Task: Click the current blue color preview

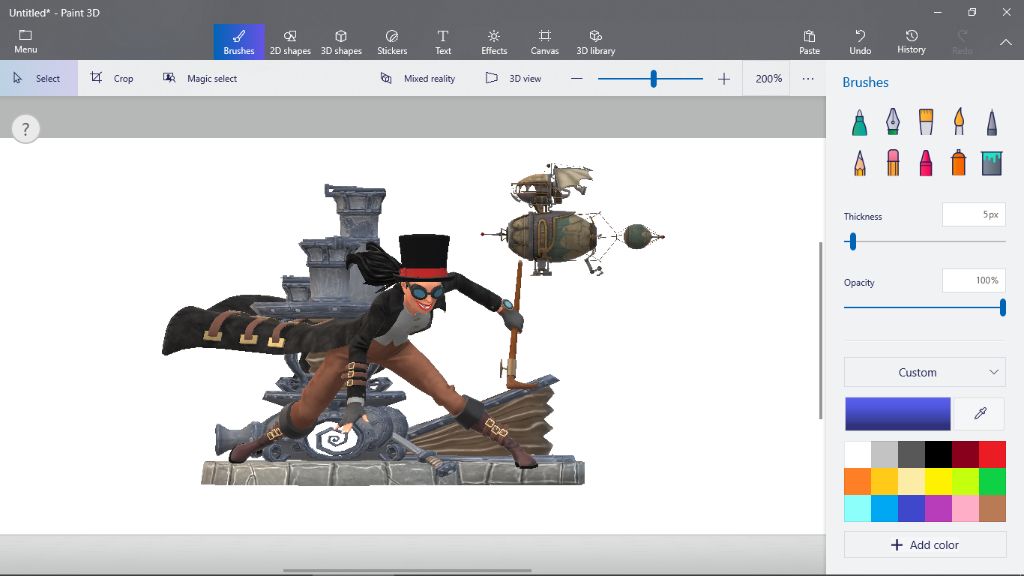Action: pos(898,413)
